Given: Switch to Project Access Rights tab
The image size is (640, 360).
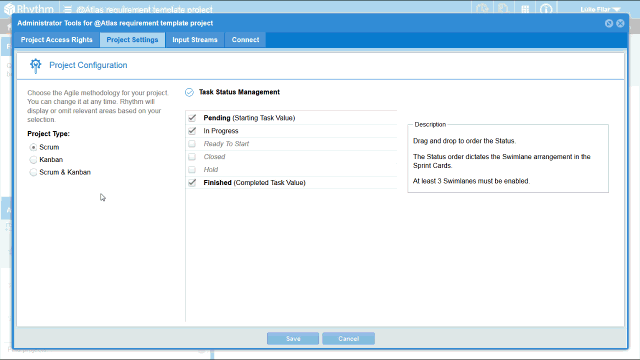Looking at the screenshot, I should 57,40.
